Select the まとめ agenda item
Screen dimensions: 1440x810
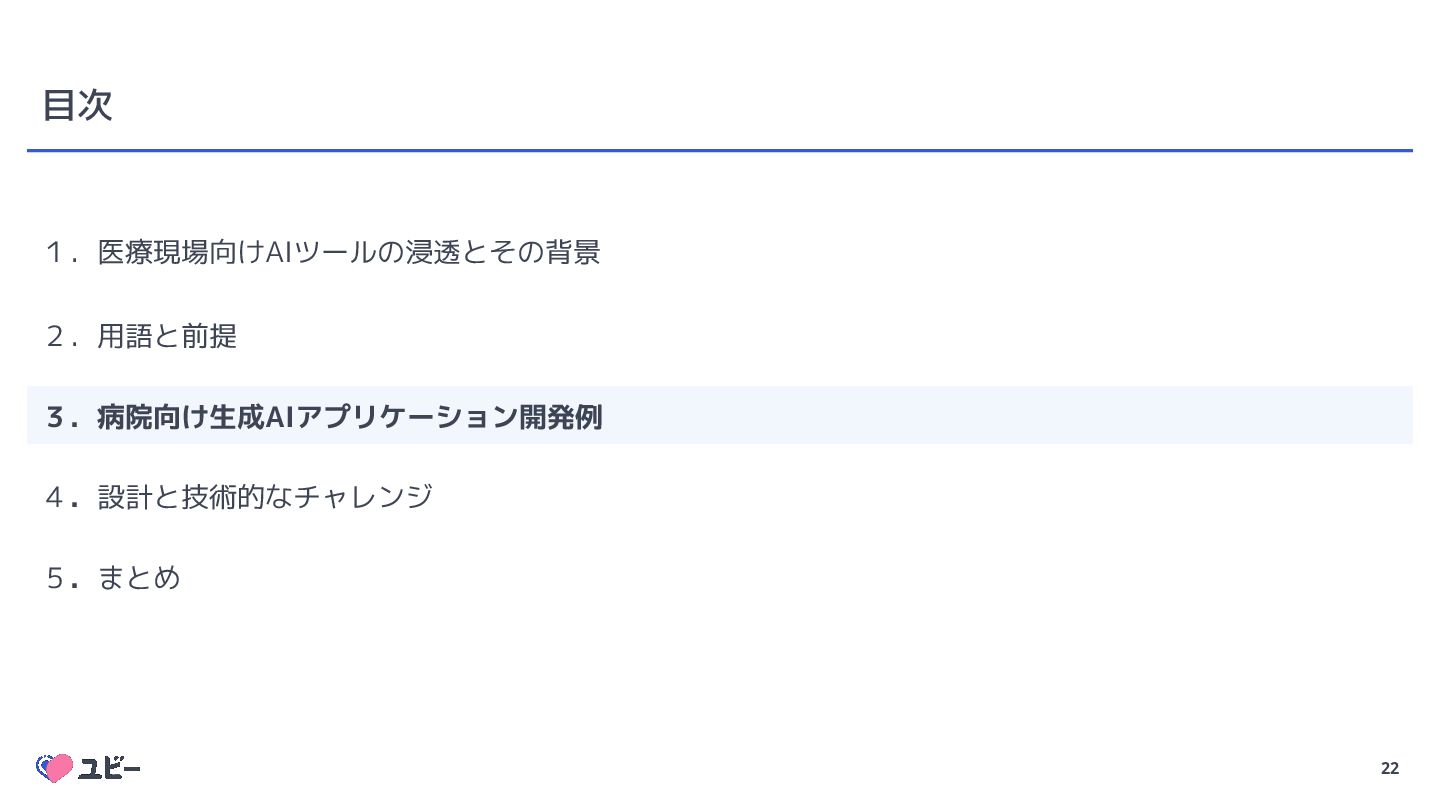[139, 578]
